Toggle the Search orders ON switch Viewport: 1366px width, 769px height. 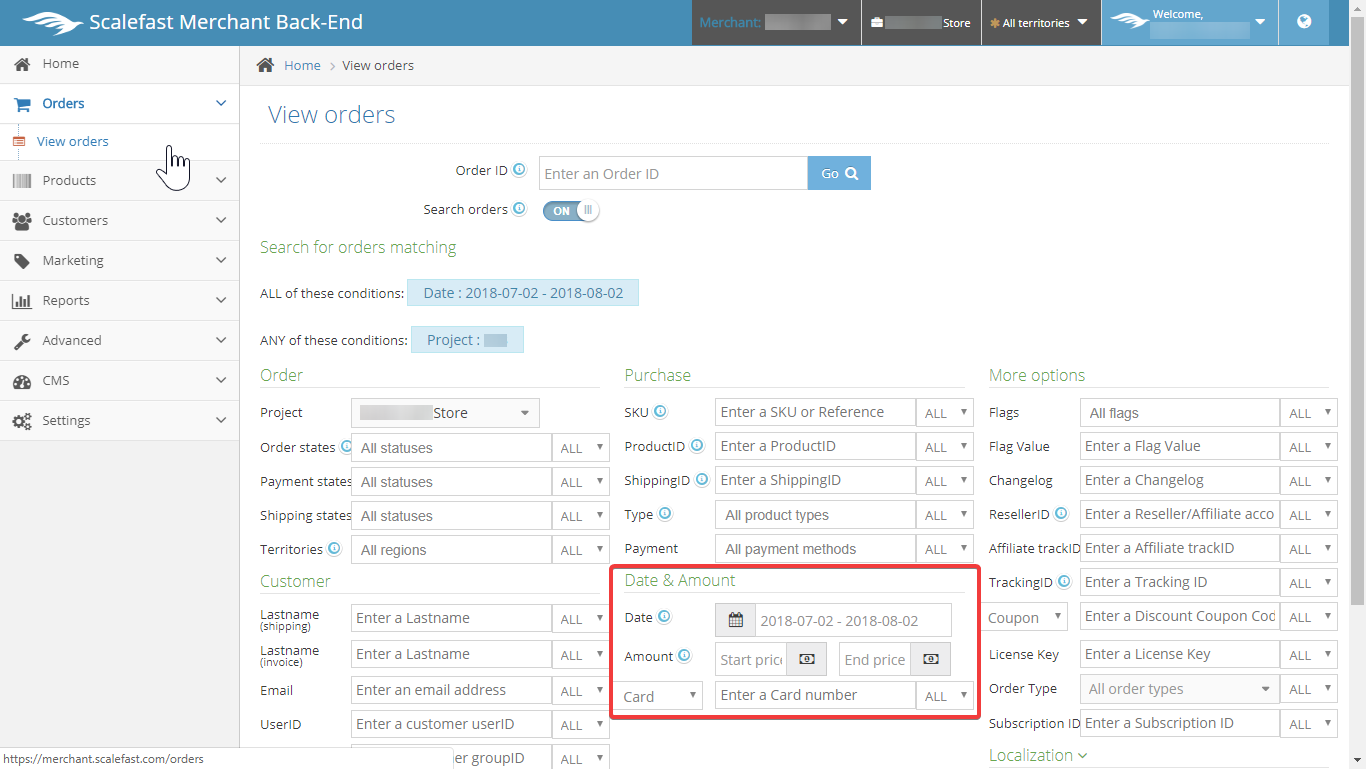[x=571, y=210]
